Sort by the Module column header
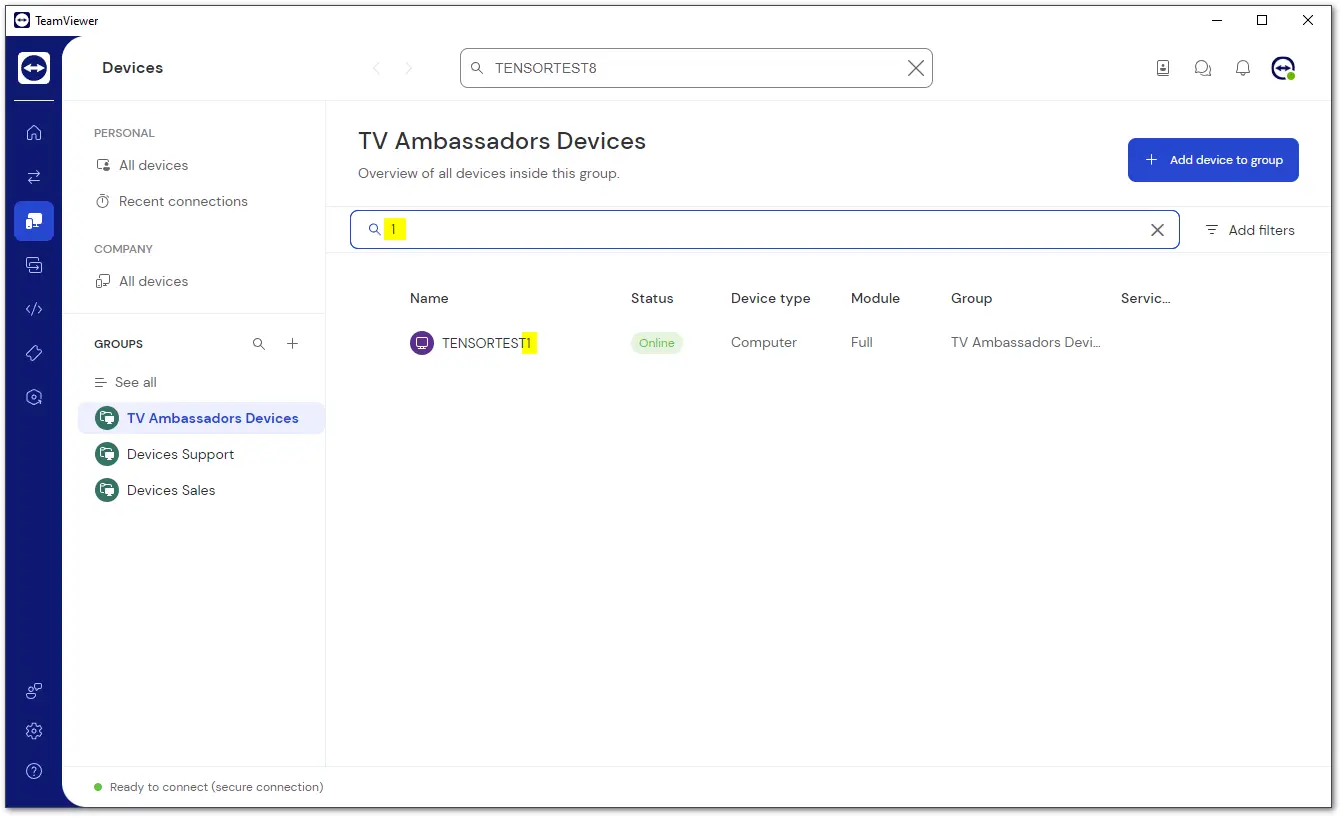This screenshot has width=1341, height=817. pyautogui.click(x=875, y=298)
